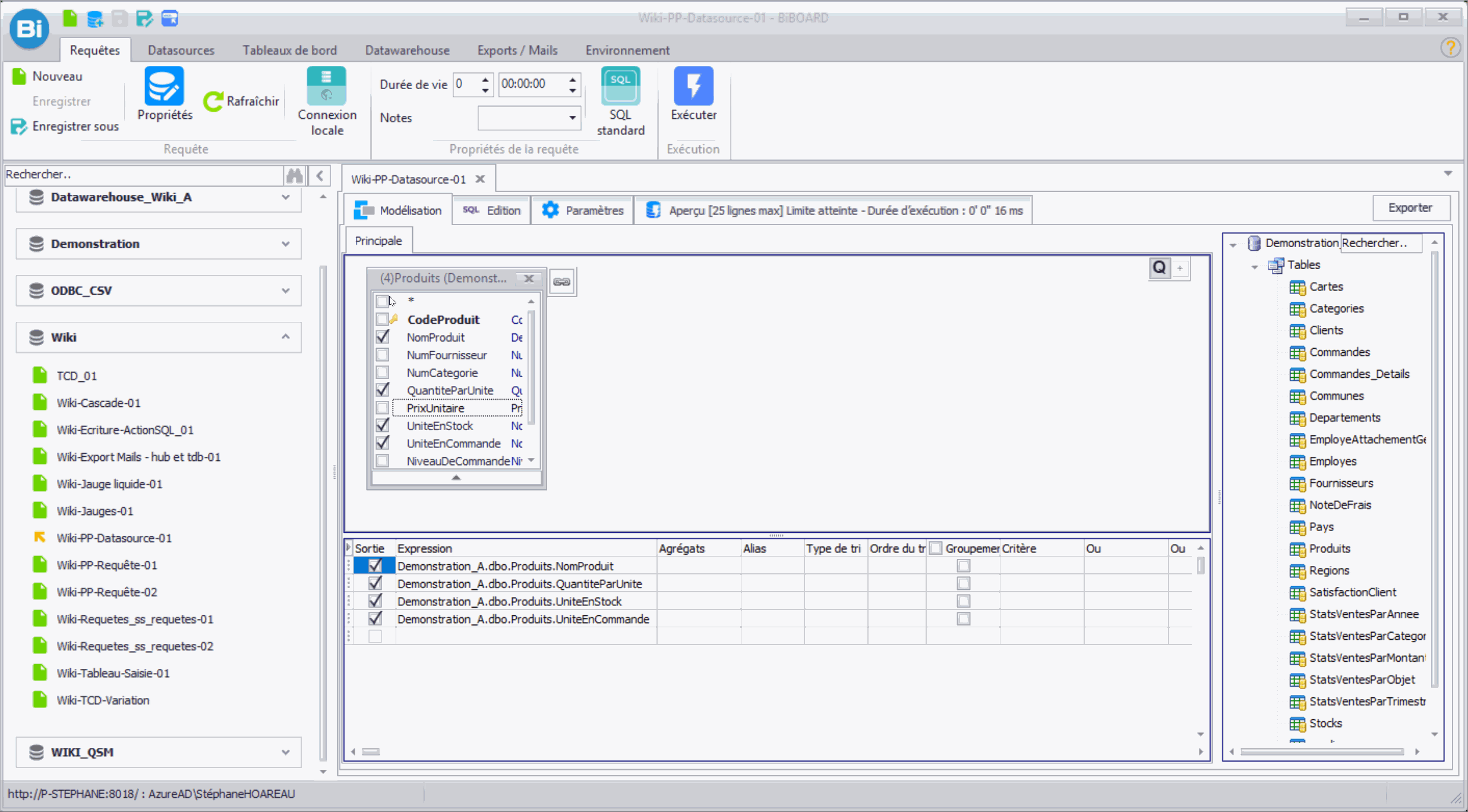This screenshot has width=1468, height=812.
Task: Select the Cartes table in schema tree
Action: [x=1325, y=286]
